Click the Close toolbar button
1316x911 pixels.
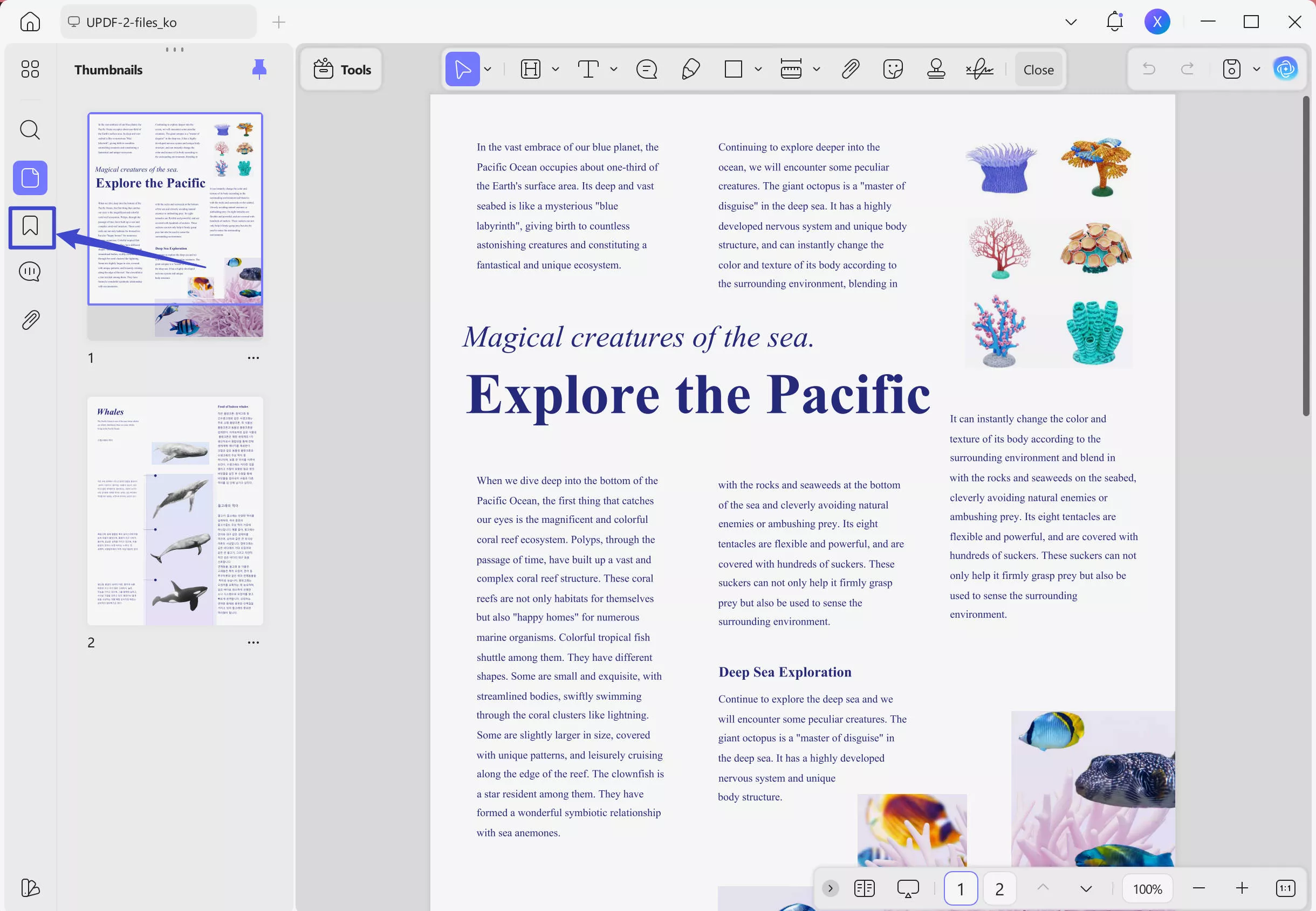(x=1038, y=70)
